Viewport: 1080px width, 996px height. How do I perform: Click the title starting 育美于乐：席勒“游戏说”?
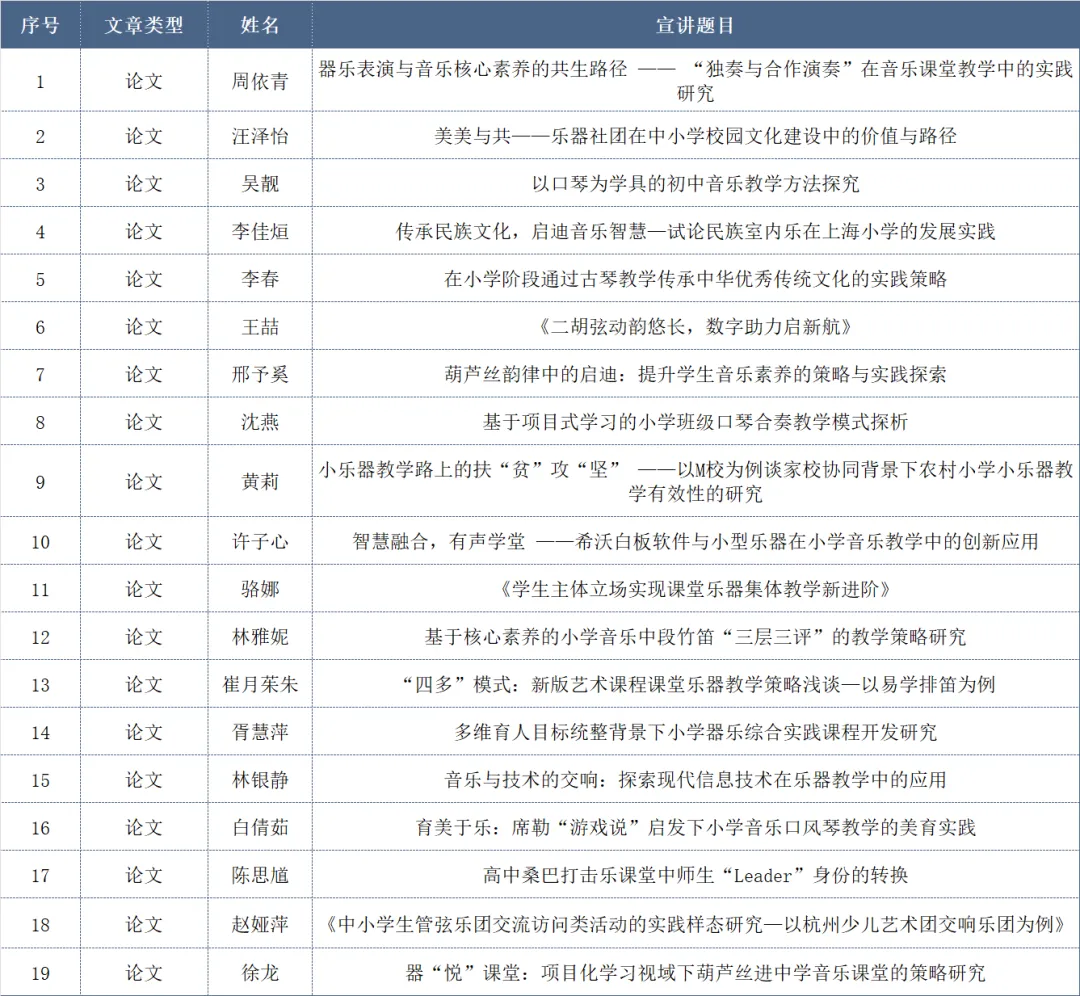click(x=695, y=827)
